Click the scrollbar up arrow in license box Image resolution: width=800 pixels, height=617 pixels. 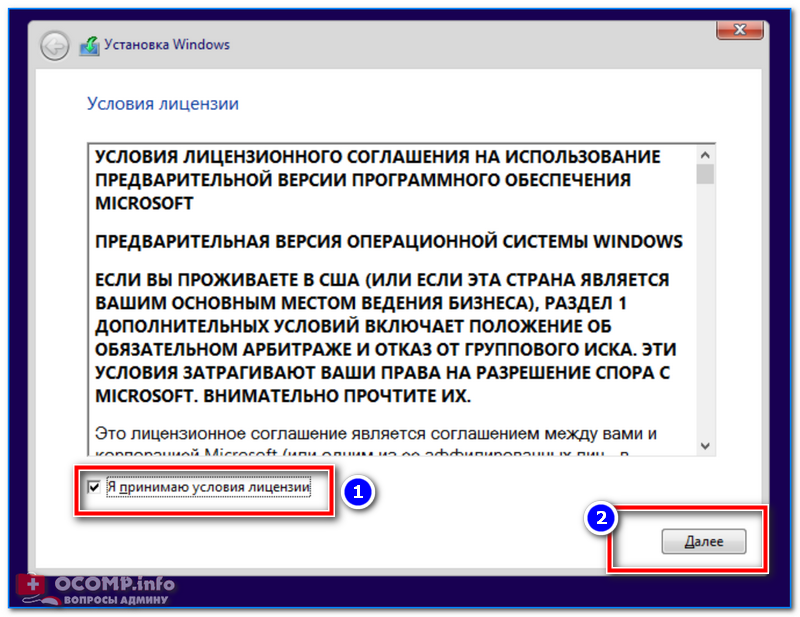click(x=705, y=155)
